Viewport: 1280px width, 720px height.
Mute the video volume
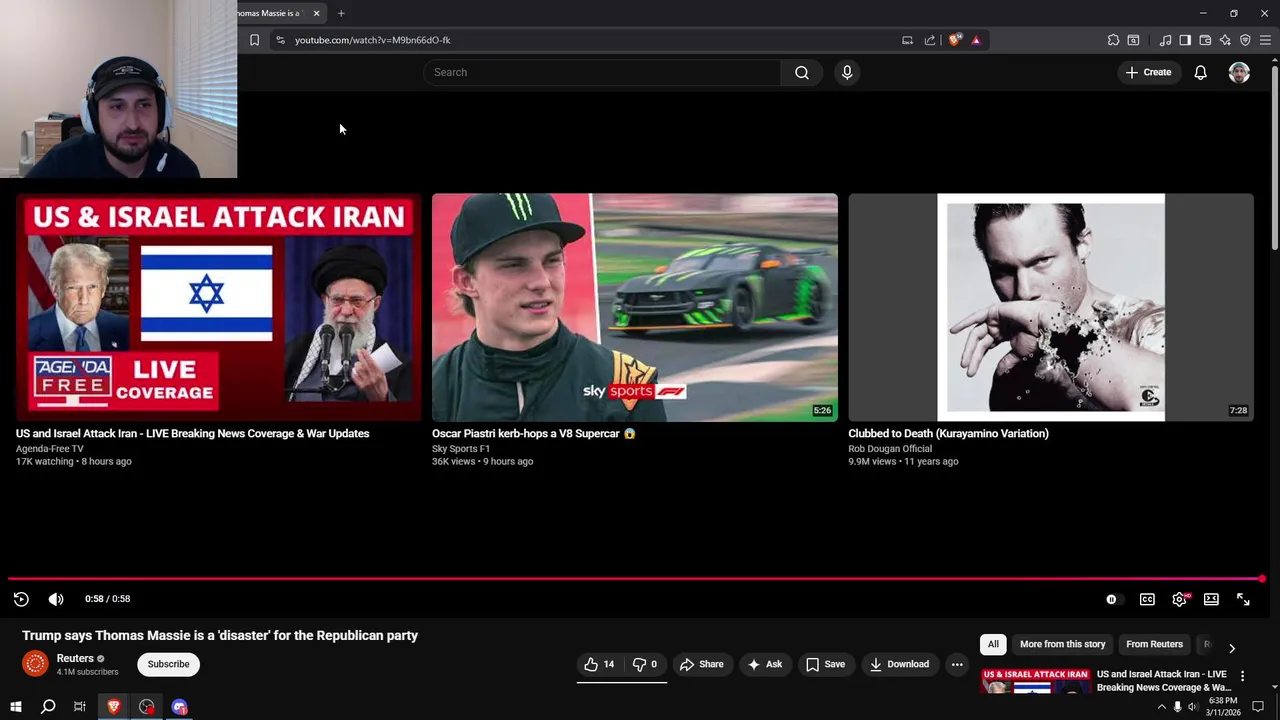coord(56,599)
